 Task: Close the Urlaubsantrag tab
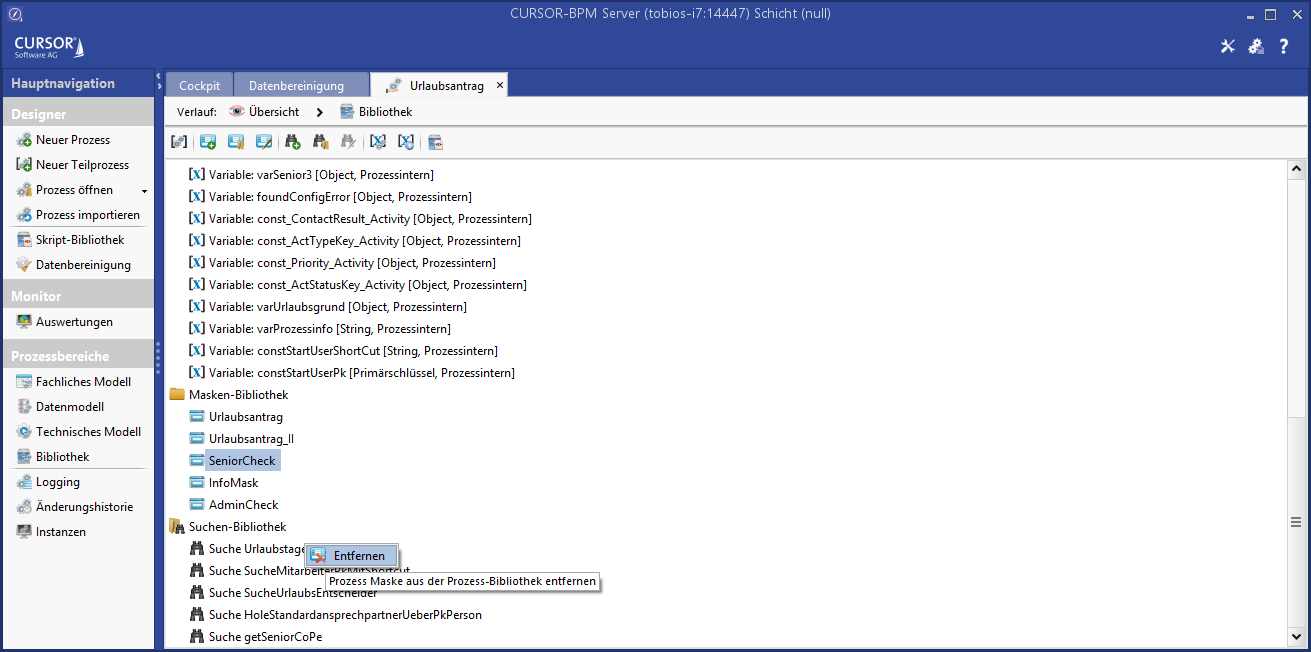pos(500,85)
